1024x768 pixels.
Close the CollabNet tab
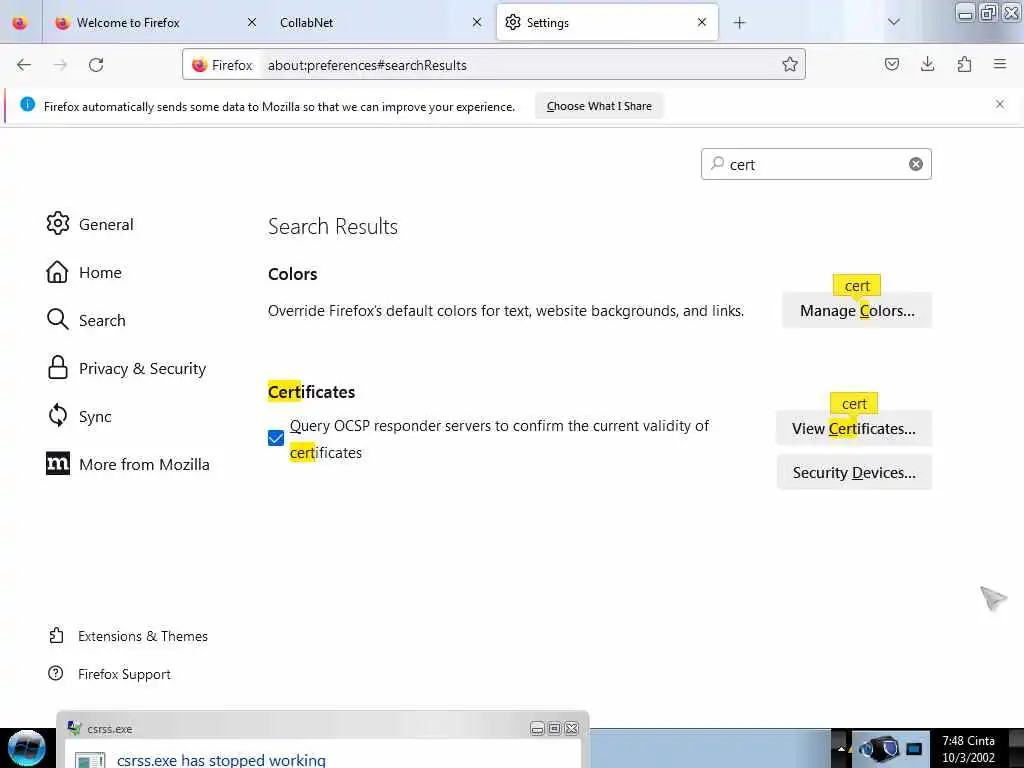(x=477, y=22)
